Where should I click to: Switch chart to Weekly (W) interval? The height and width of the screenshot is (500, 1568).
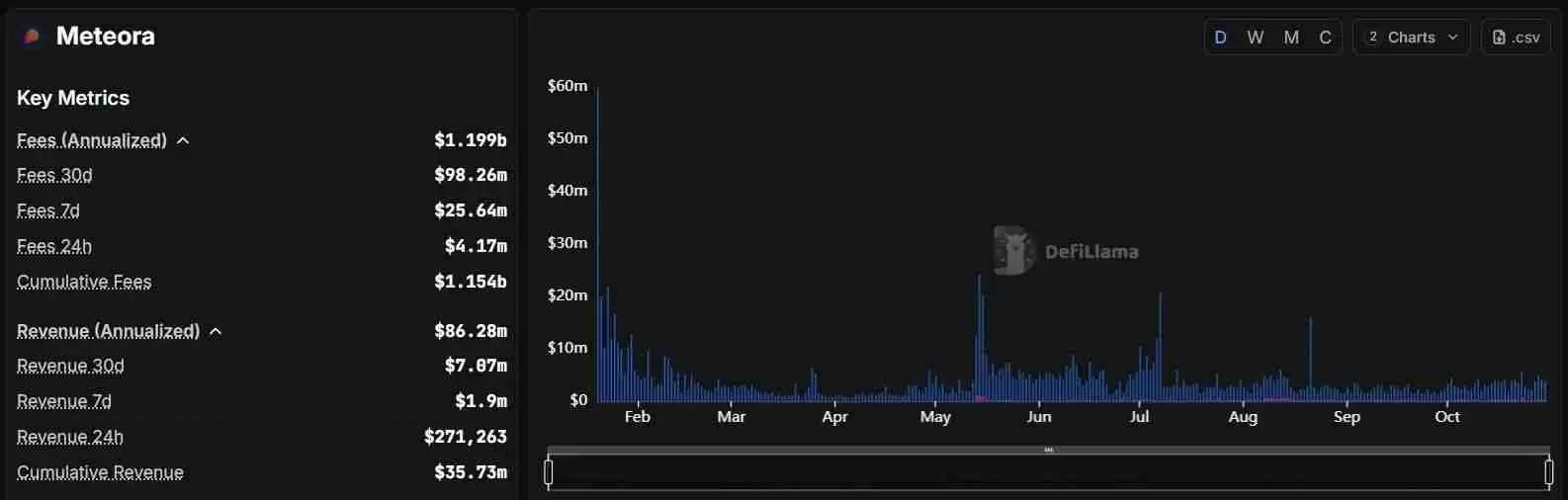tap(1256, 38)
